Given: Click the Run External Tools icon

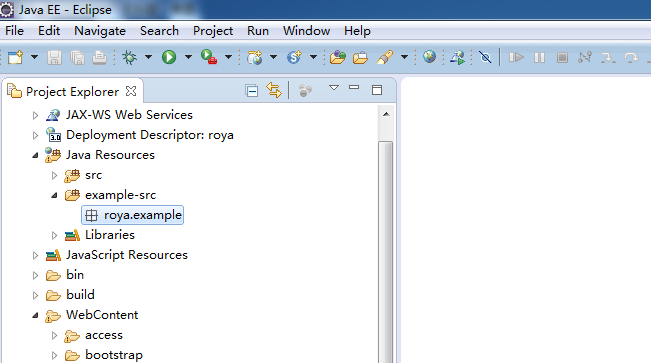Looking at the screenshot, I should 209,57.
